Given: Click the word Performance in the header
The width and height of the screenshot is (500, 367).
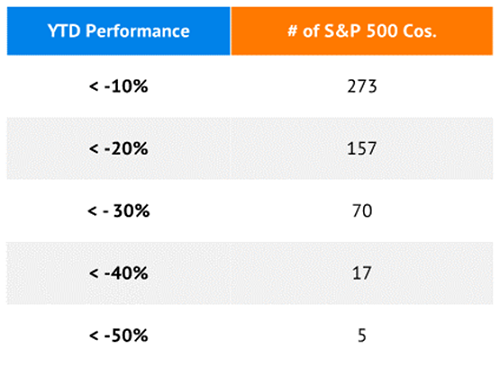Looking at the screenshot, I should pyautogui.click(x=138, y=31).
